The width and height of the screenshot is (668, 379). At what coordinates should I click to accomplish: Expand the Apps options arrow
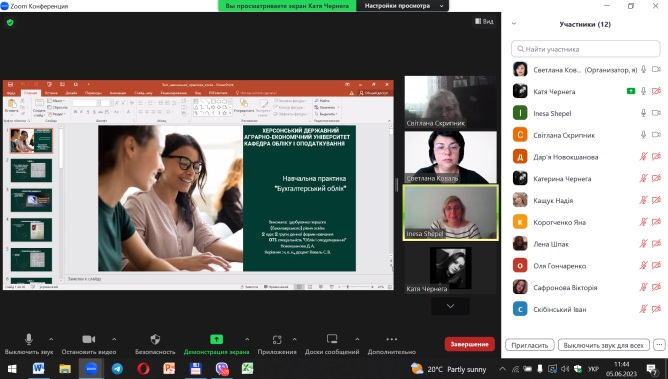click(294, 339)
